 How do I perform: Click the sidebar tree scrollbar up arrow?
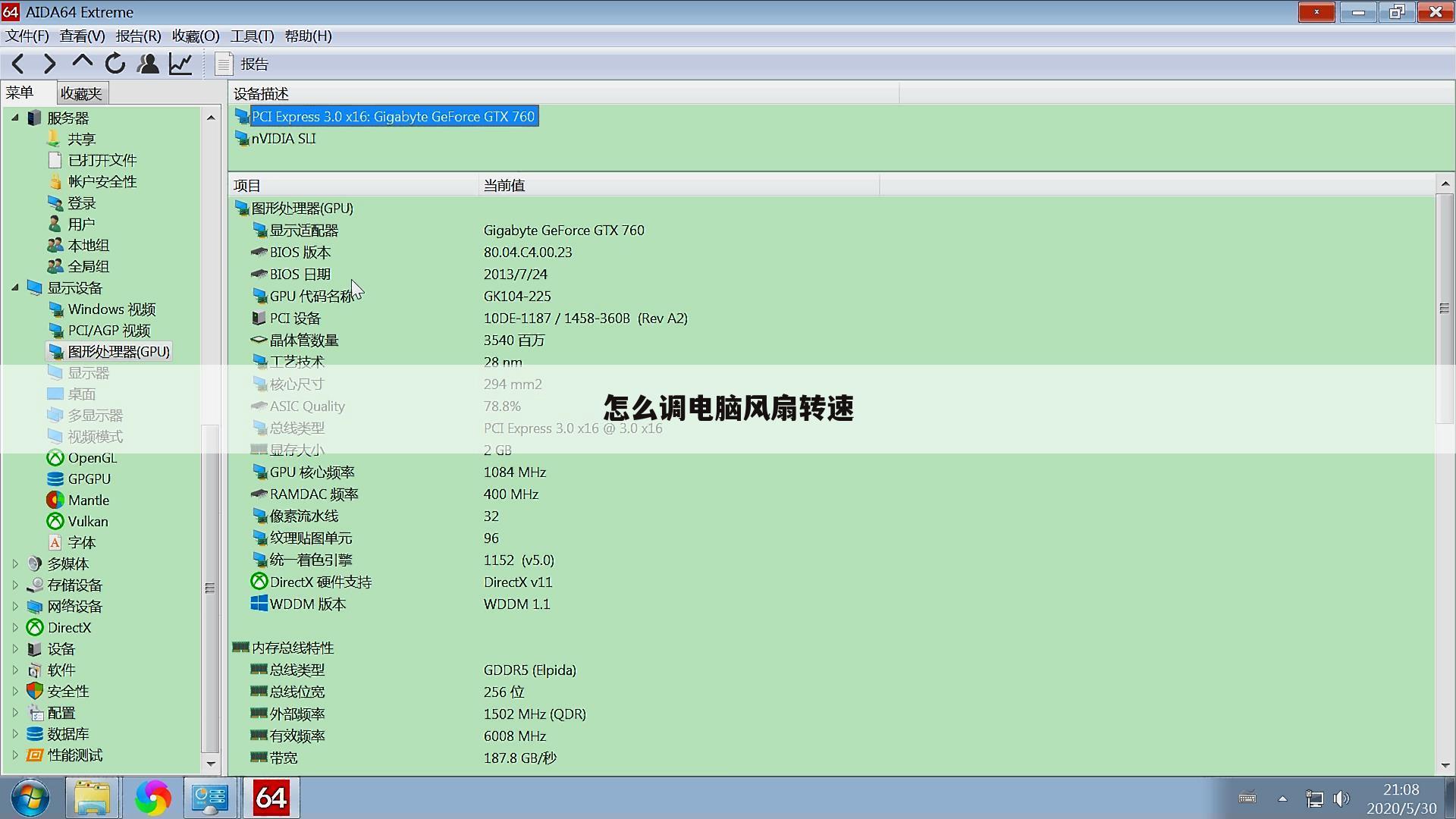(x=211, y=118)
